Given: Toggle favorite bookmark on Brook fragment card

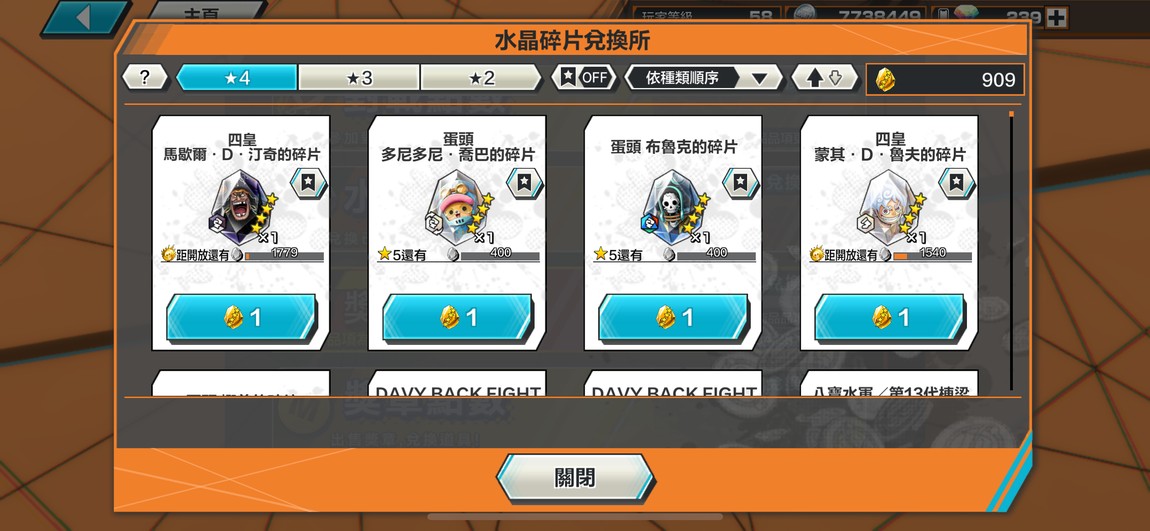Looking at the screenshot, I should click(741, 183).
